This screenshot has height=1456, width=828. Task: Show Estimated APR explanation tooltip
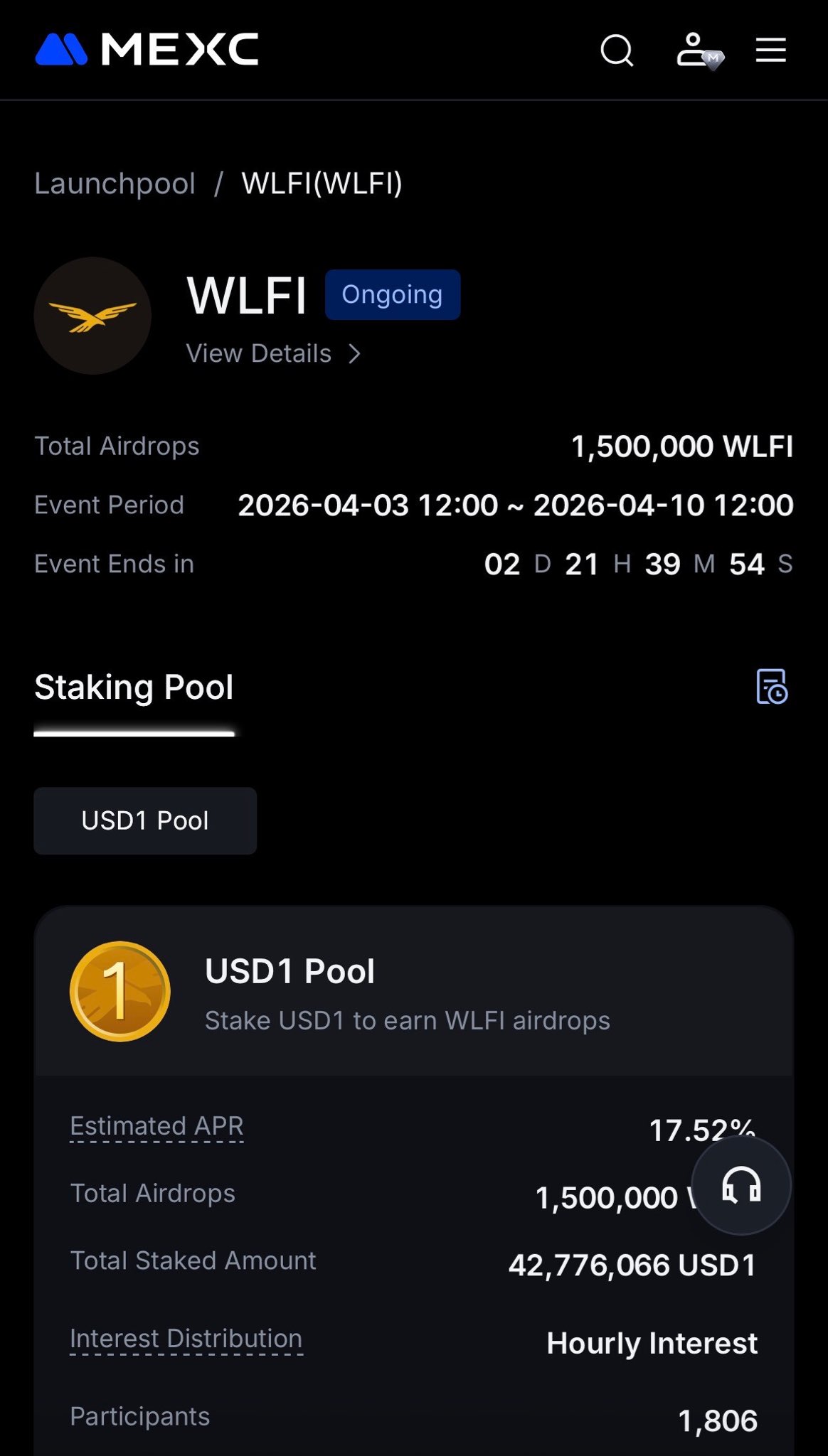[156, 1126]
